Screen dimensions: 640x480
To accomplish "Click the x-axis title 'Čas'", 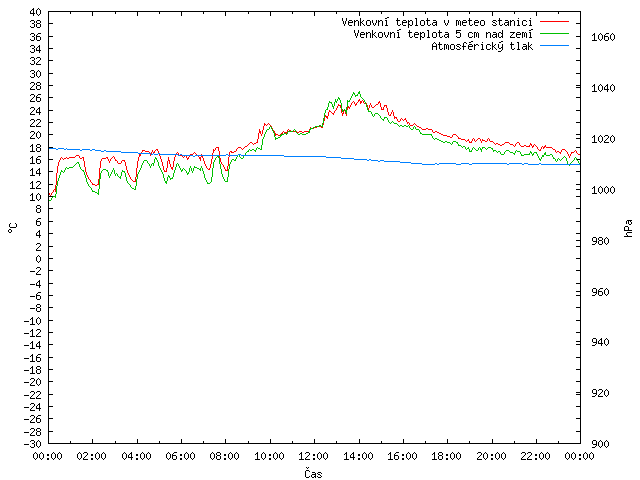I will pyautogui.click(x=313, y=473).
